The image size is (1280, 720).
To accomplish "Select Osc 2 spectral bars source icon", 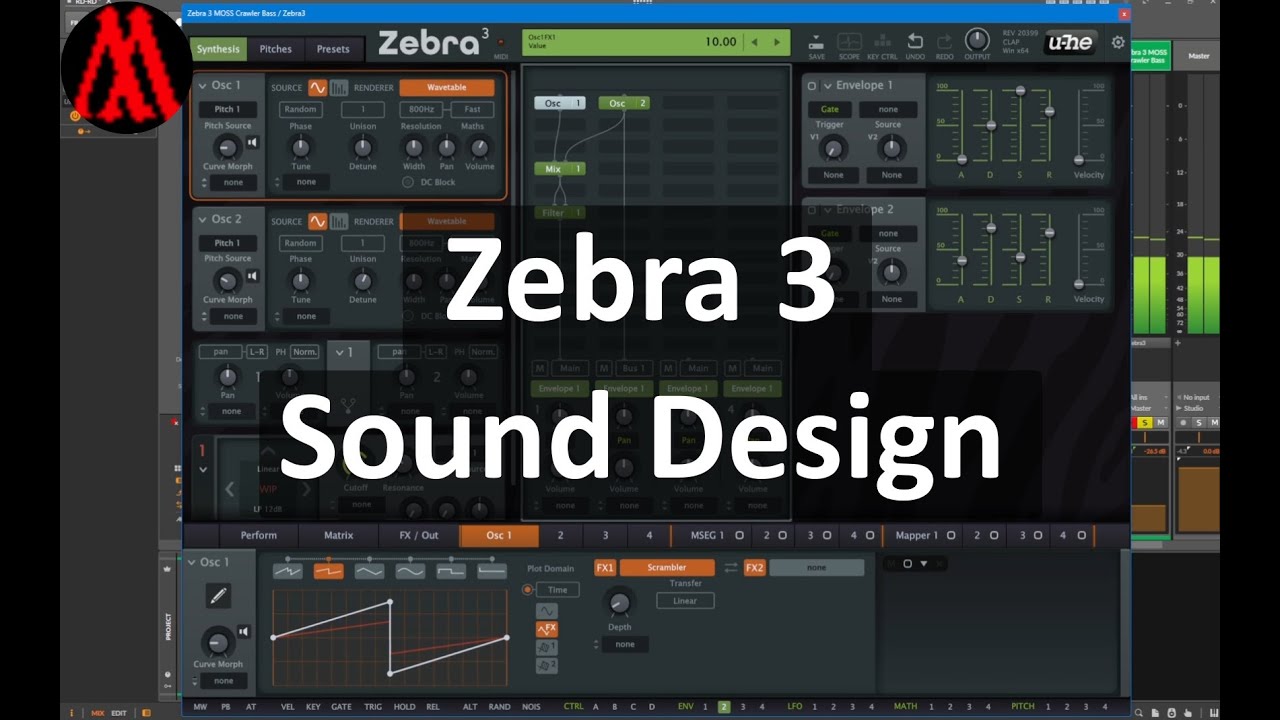I will [x=339, y=221].
